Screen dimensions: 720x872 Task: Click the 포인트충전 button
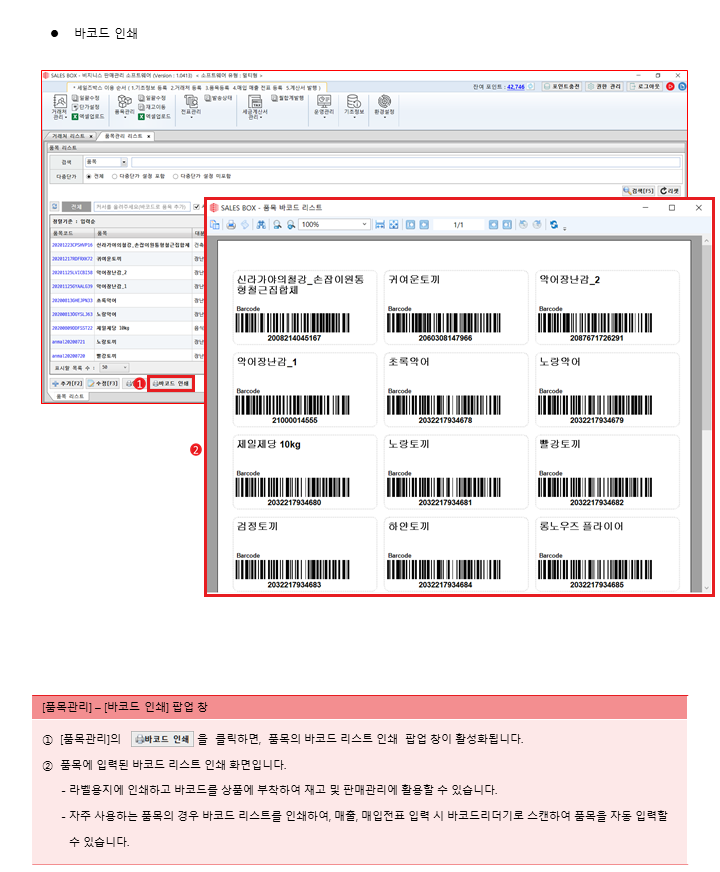[561, 87]
